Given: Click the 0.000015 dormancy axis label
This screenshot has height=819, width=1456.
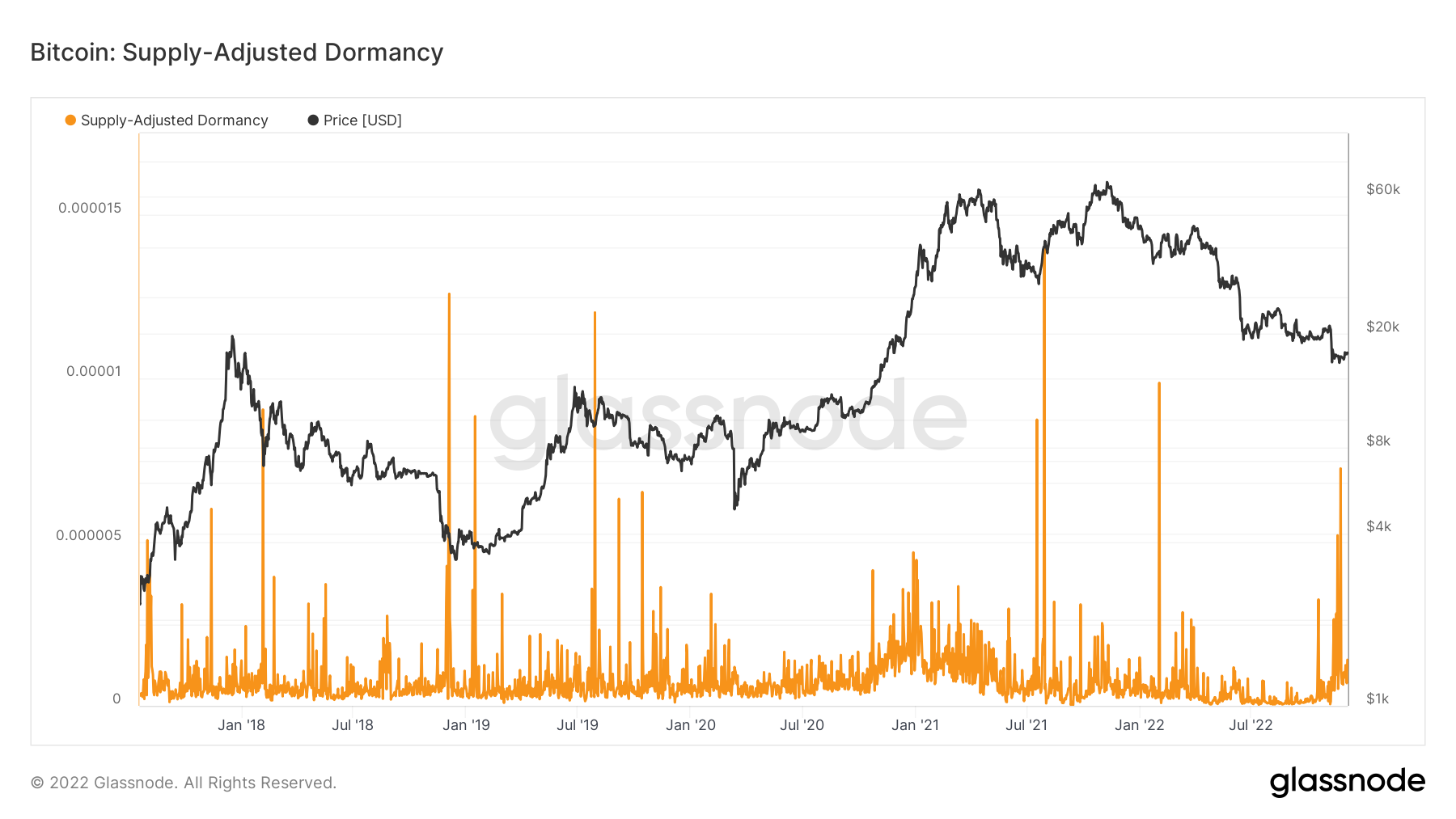Looking at the screenshot, I should tap(90, 208).
